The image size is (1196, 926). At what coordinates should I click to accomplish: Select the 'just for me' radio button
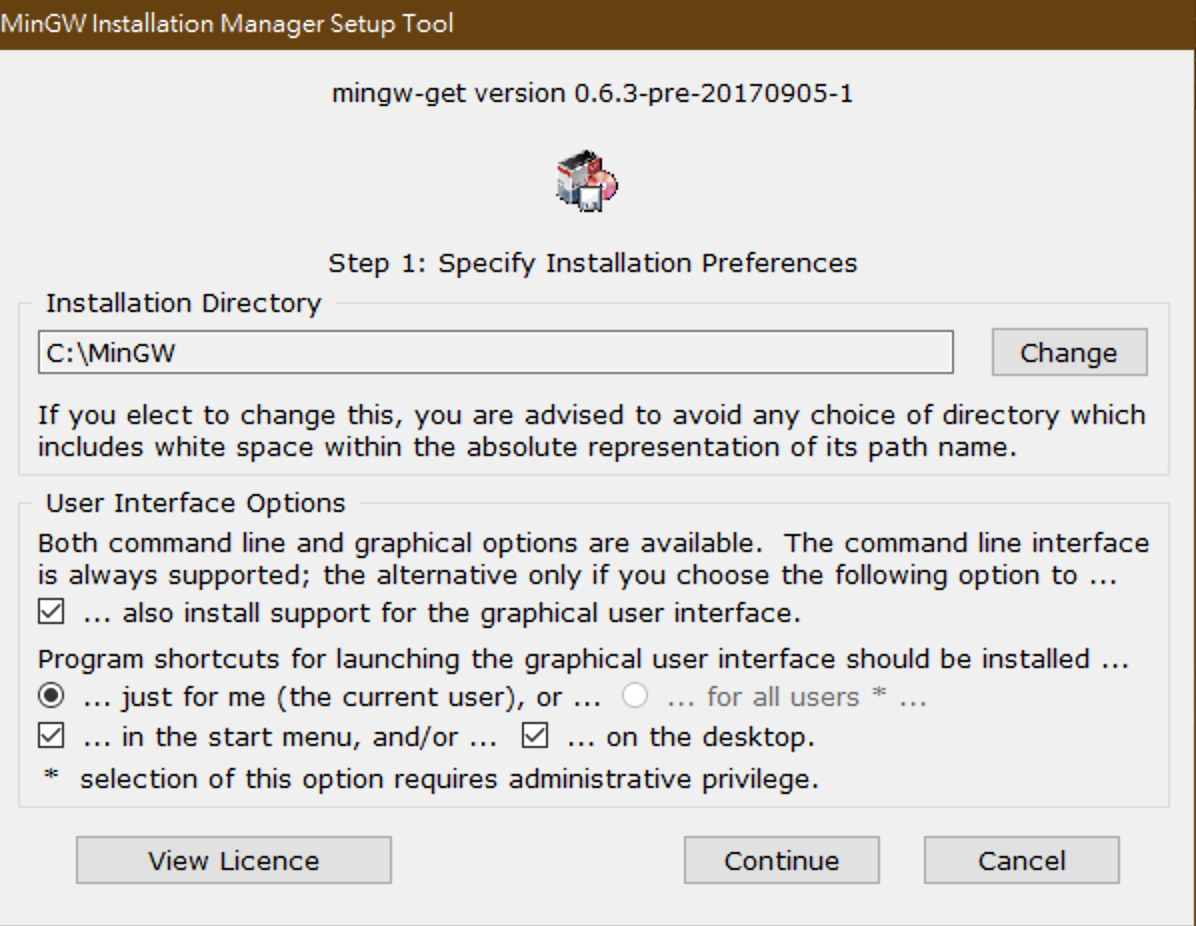[51, 696]
